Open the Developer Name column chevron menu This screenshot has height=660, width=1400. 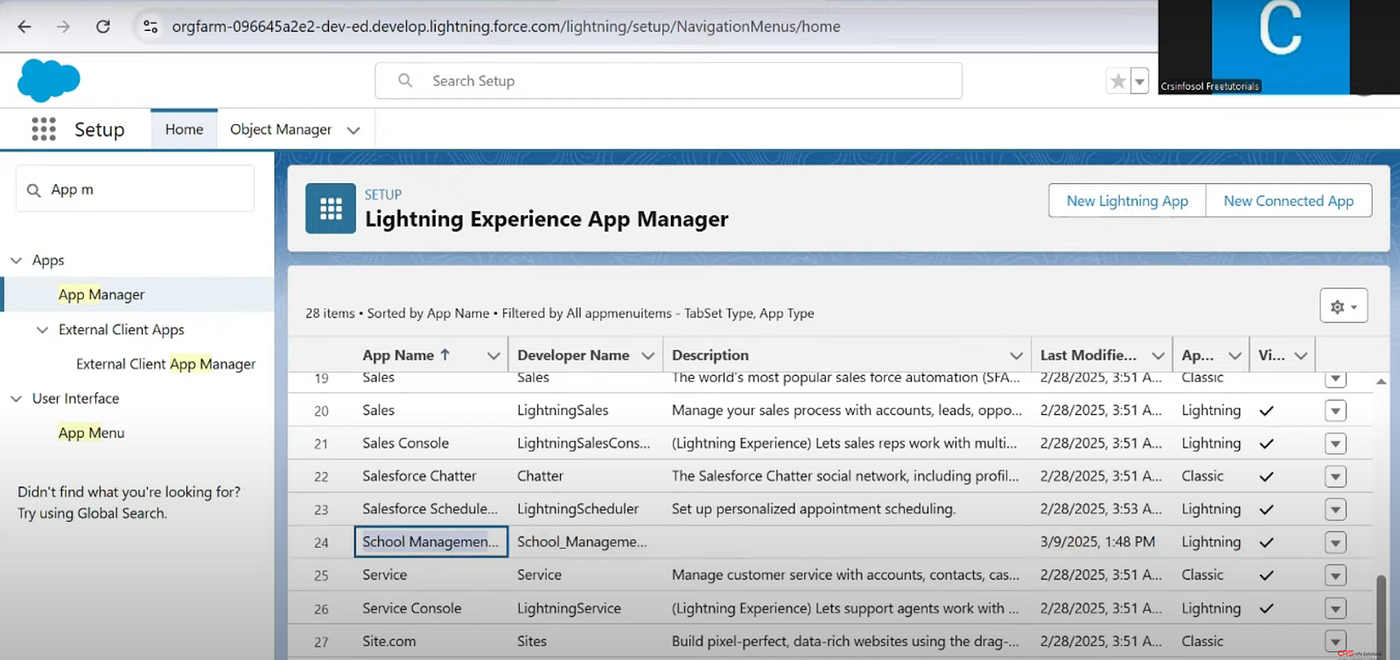[x=647, y=356]
